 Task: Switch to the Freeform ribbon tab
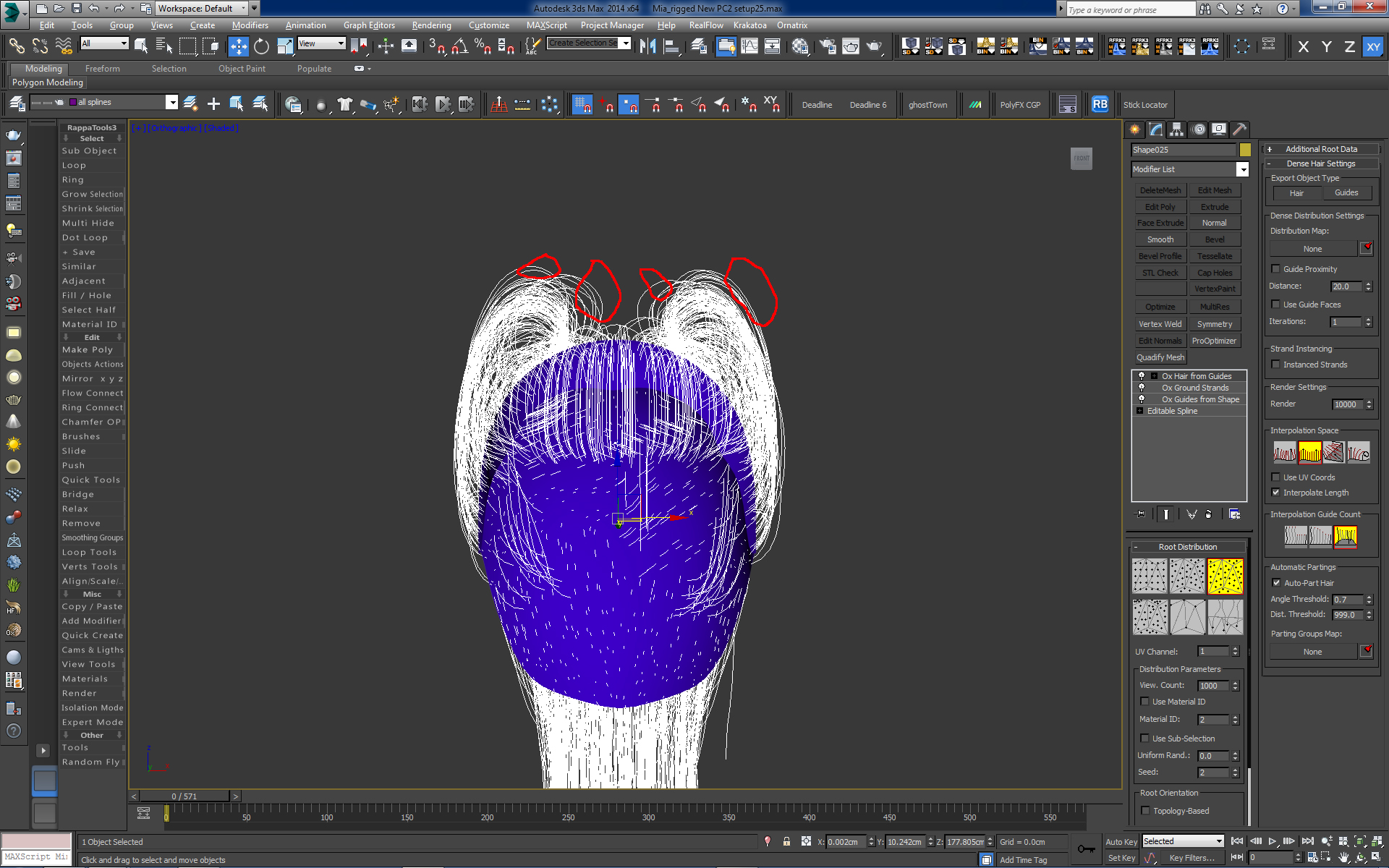(102, 69)
